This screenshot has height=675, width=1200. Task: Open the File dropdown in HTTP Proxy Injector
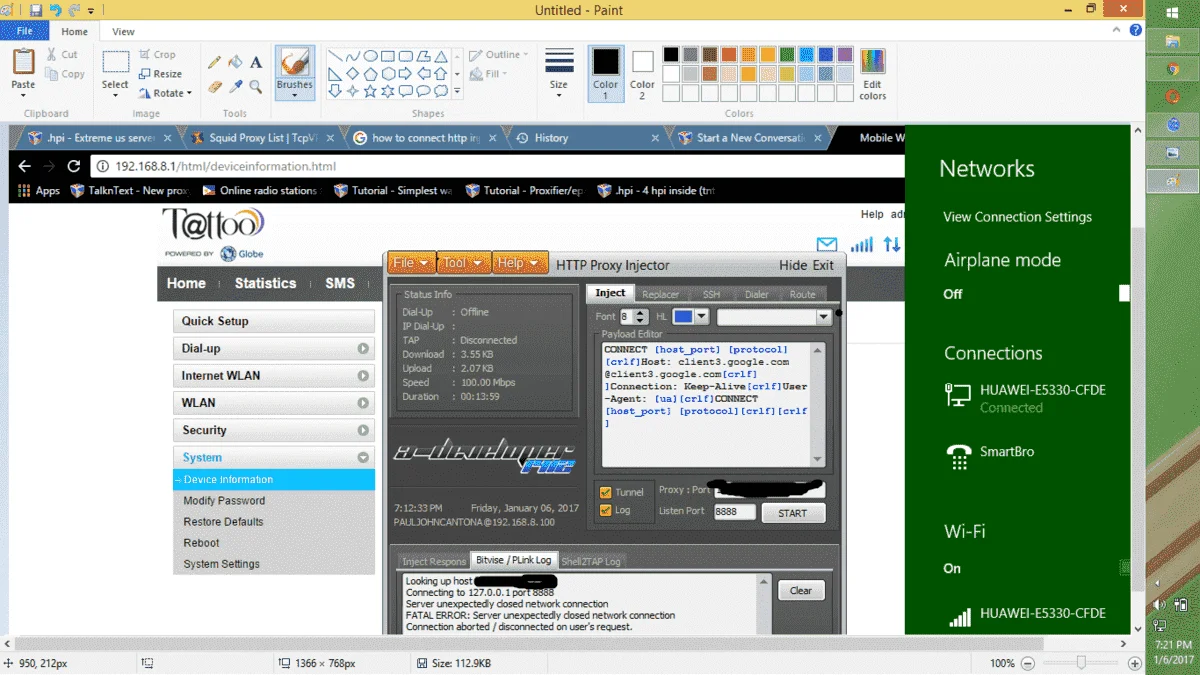click(412, 262)
